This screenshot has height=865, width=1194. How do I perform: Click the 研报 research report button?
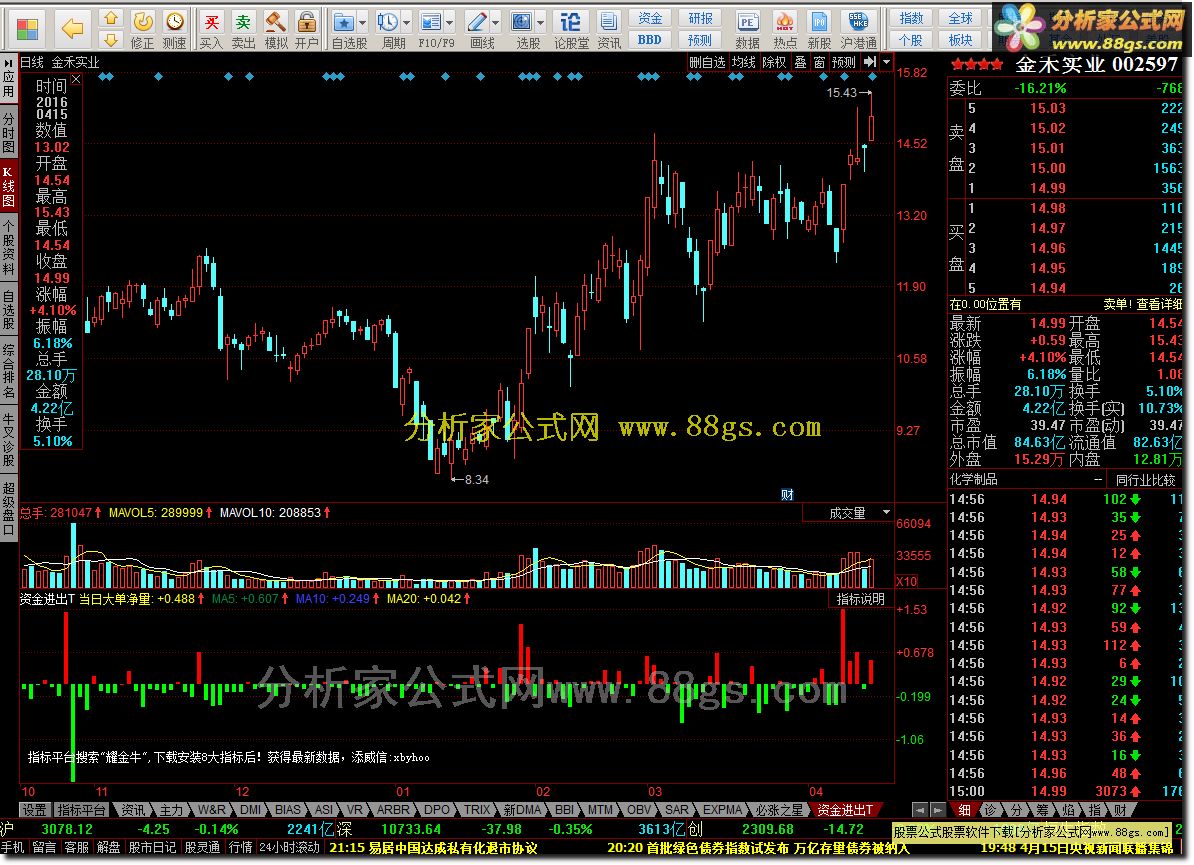coord(701,18)
